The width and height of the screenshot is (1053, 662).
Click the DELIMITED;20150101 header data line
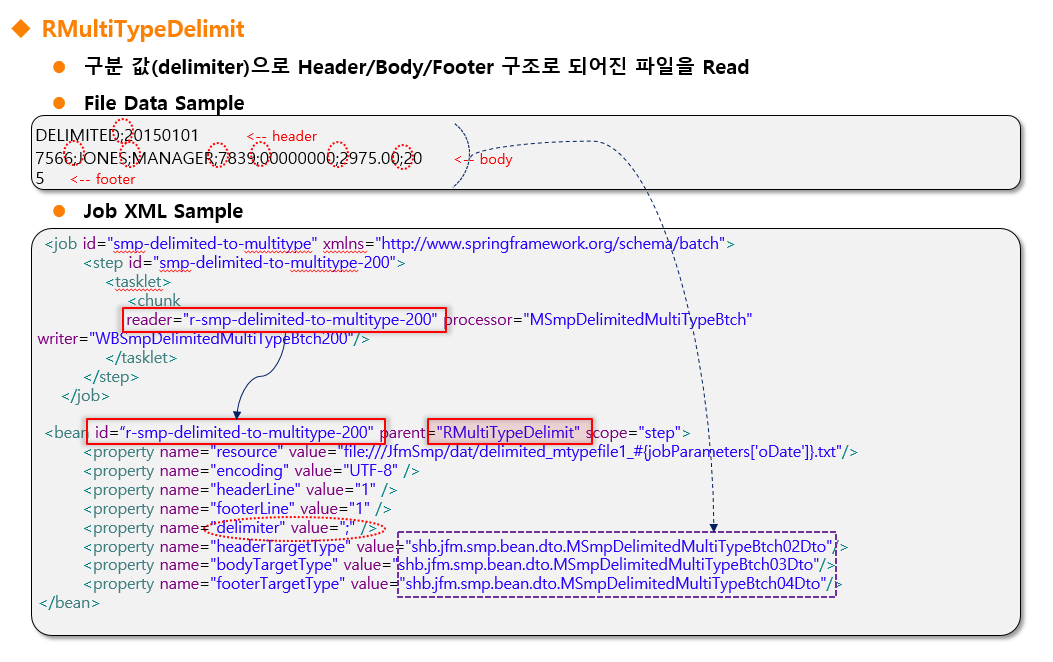tap(117, 135)
